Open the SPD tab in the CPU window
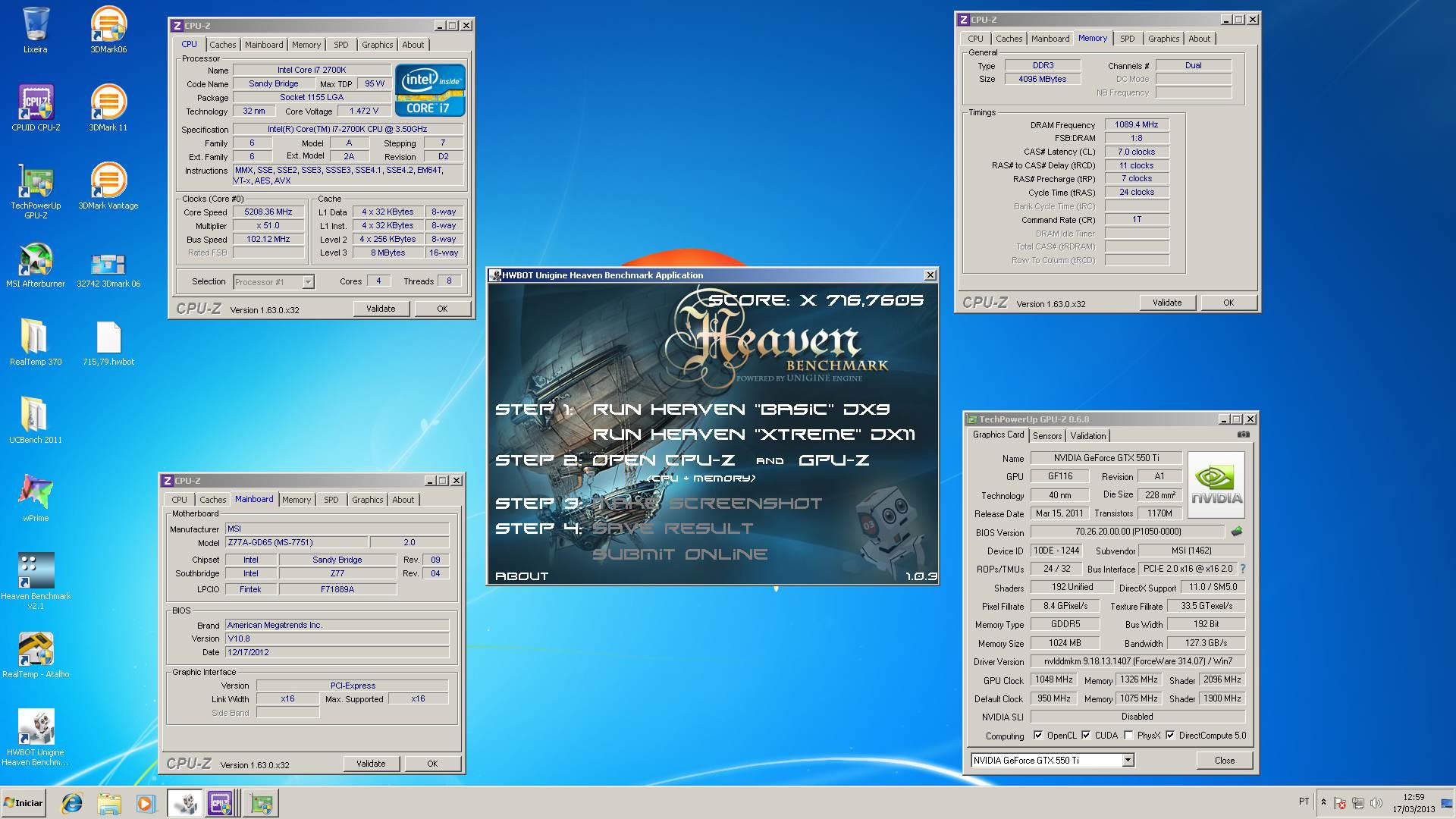Screen dimensions: 1456x819 [341, 45]
